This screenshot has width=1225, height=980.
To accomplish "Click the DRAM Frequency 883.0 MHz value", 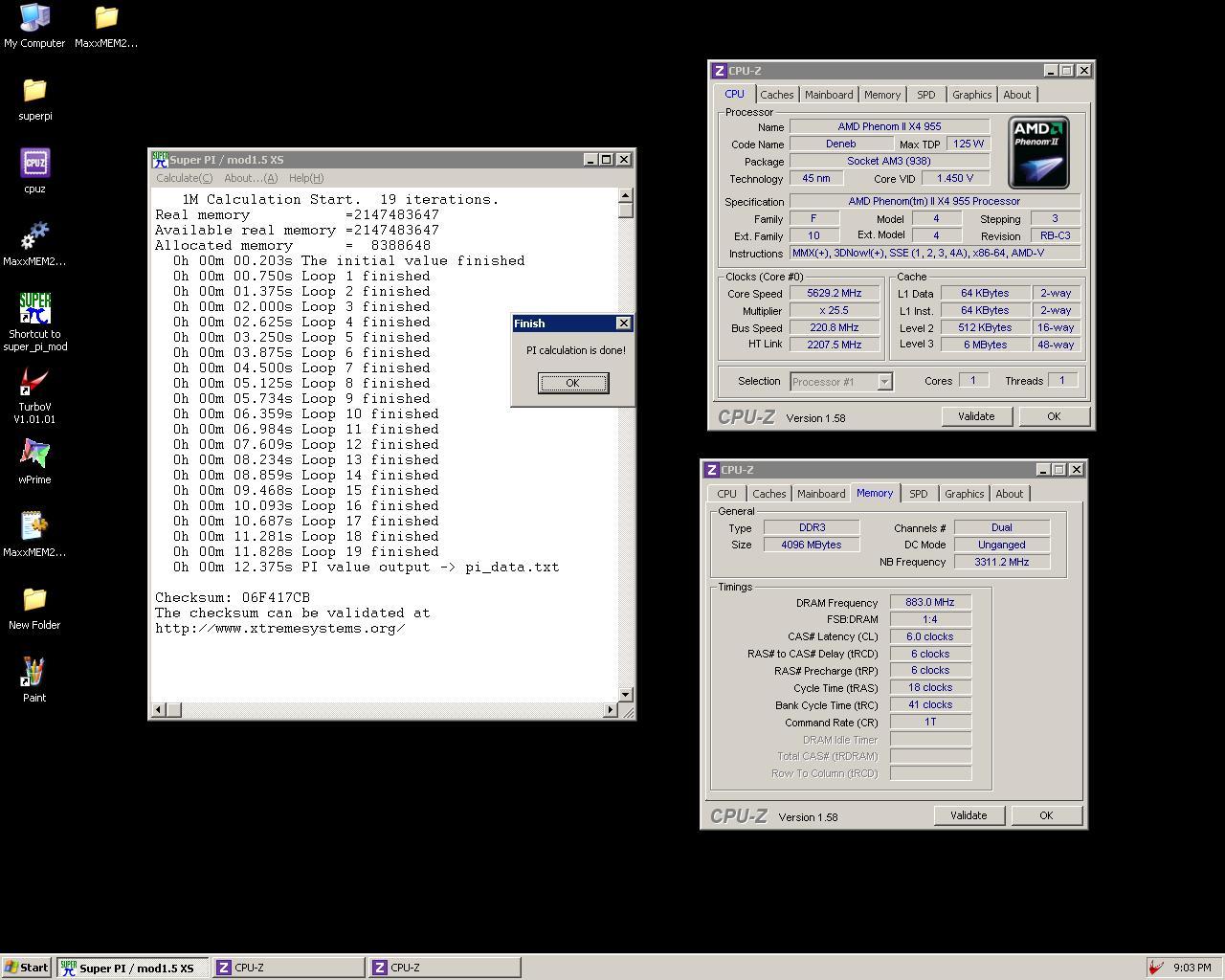I will [x=930, y=603].
